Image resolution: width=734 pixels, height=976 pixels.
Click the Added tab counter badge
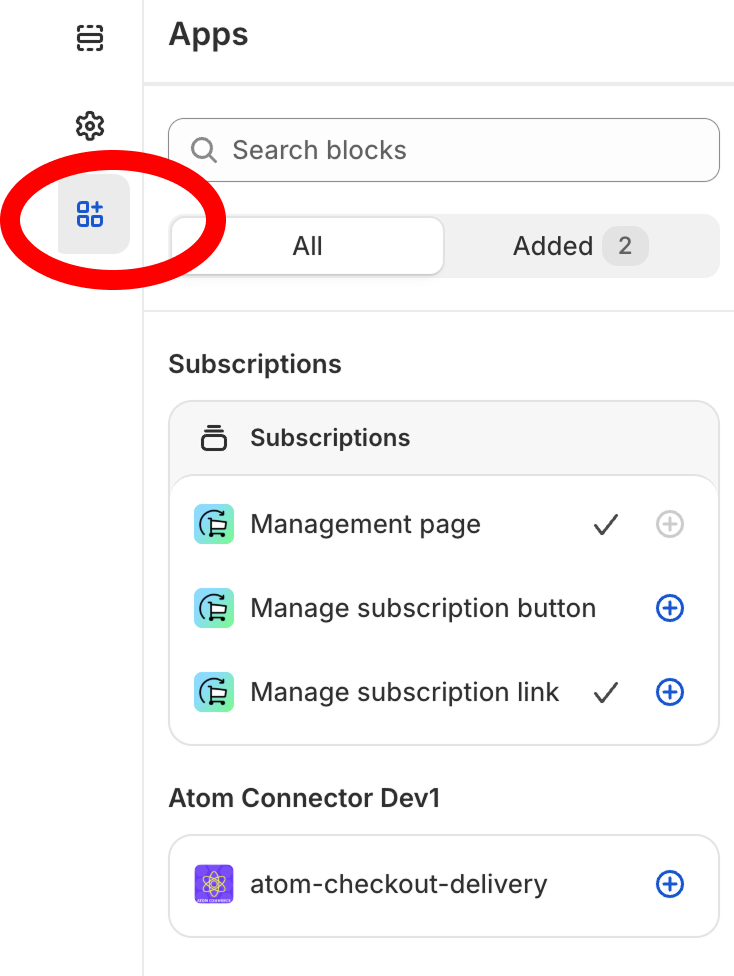coord(626,245)
